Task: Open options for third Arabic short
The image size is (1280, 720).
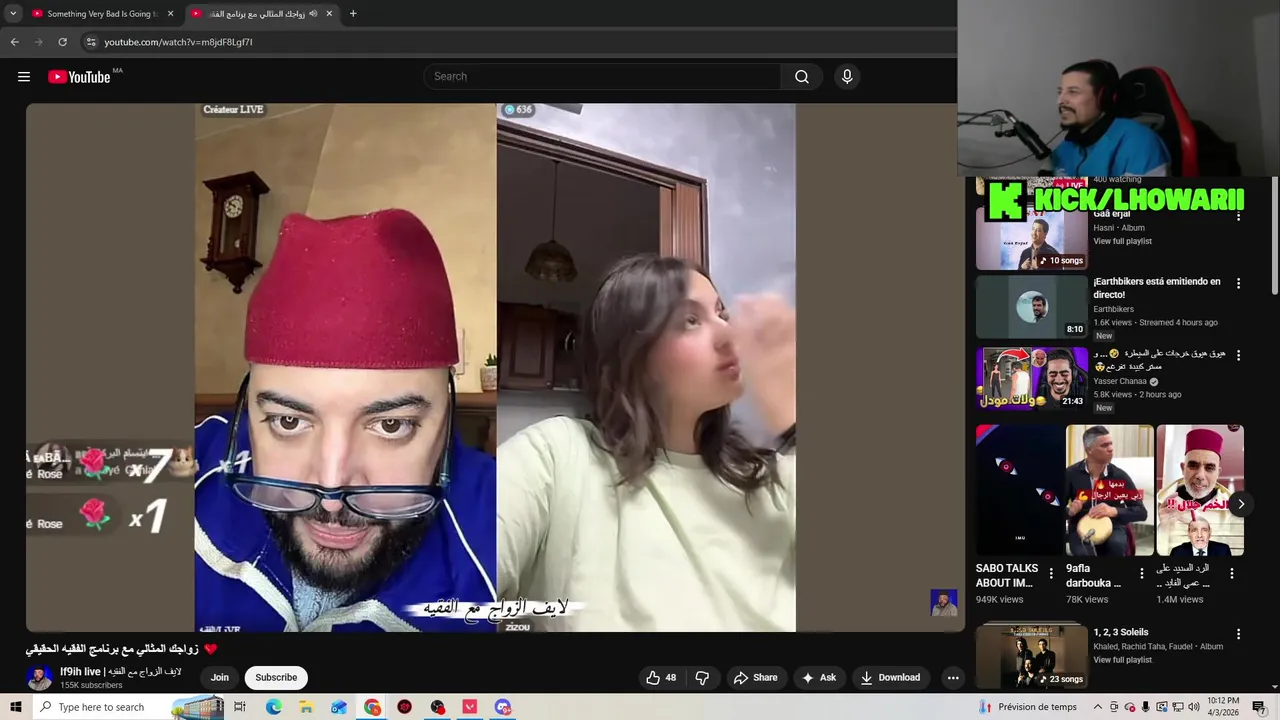Action: pyautogui.click(x=1232, y=574)
